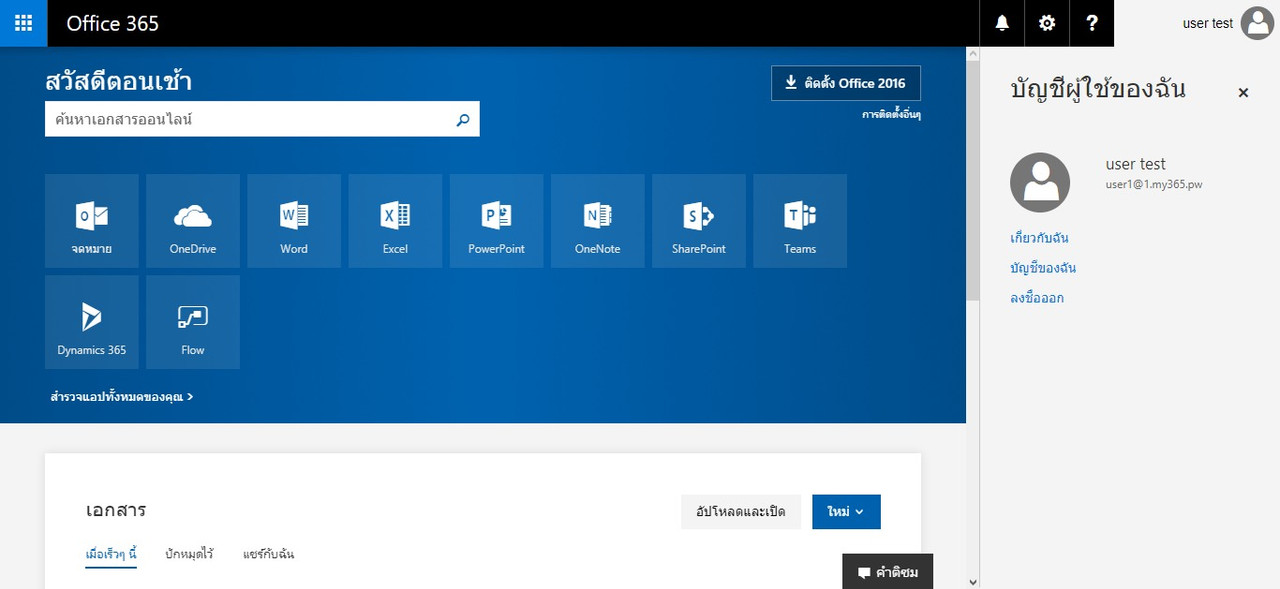1280x589 pixels.
Task: Open the help question mark
Action: tap(1092, 23)
